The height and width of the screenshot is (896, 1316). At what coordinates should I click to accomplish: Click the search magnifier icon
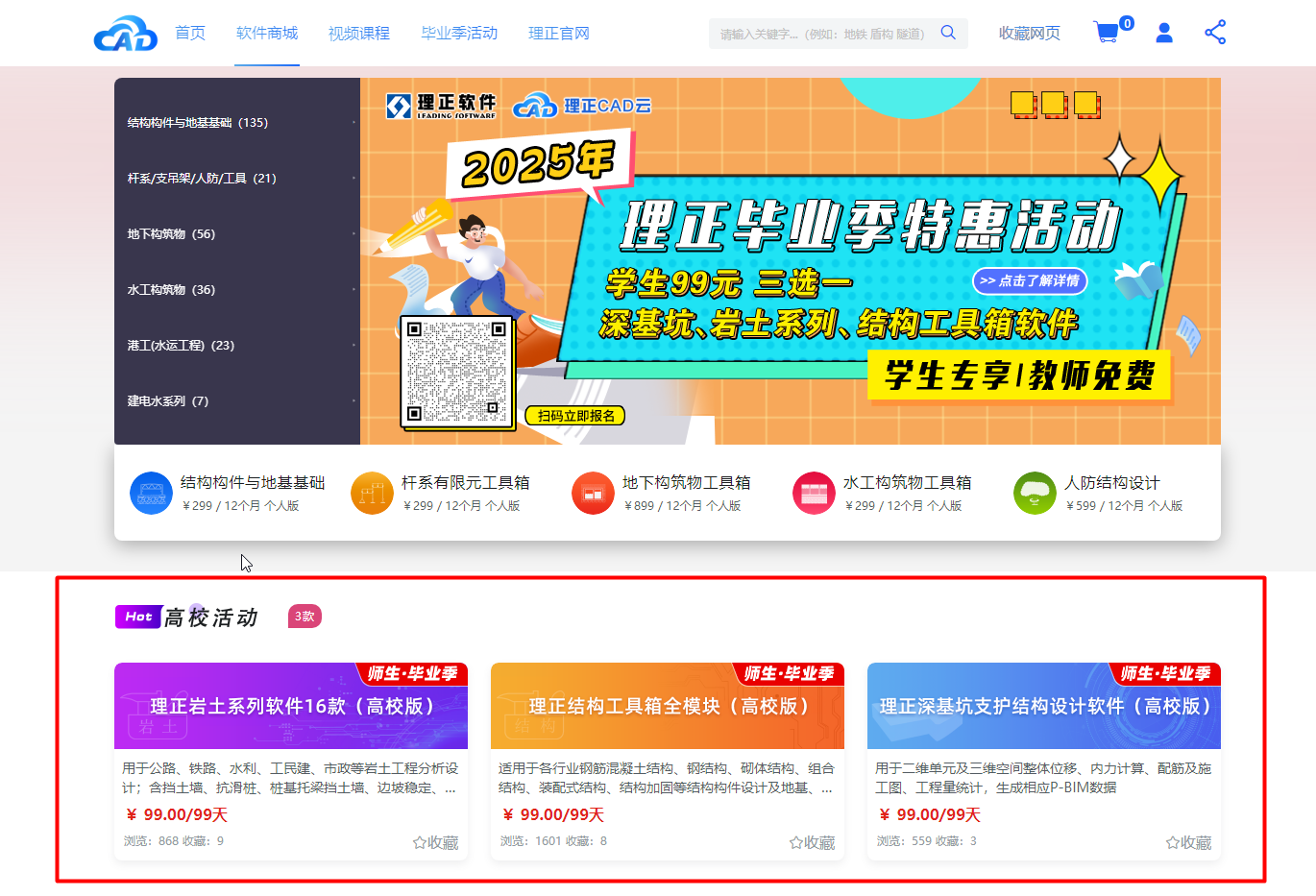click(x=948, y=33)
